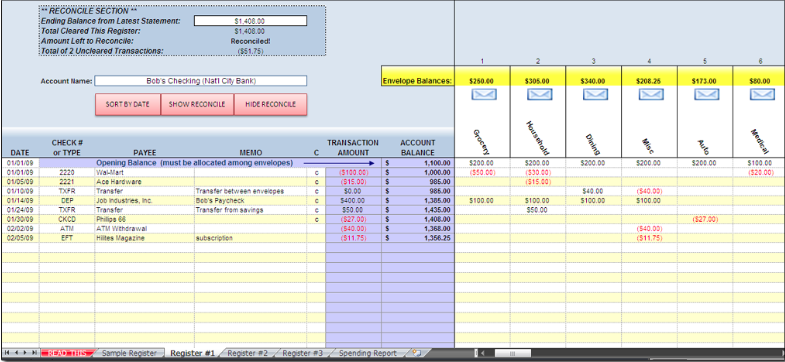Click the ($11.75) transaction amount cell
Viewport: 785px width, 362px height.
coord(353,238)
